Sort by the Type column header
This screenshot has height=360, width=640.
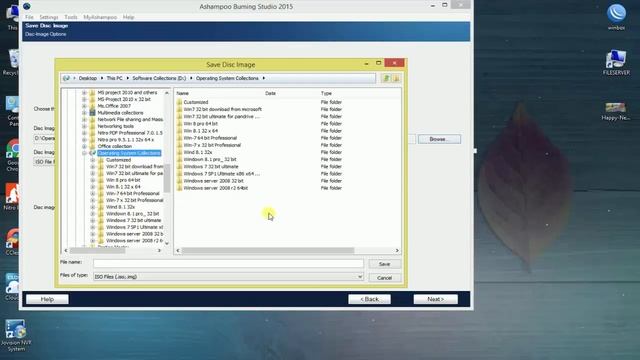click(x=326, y=93)
